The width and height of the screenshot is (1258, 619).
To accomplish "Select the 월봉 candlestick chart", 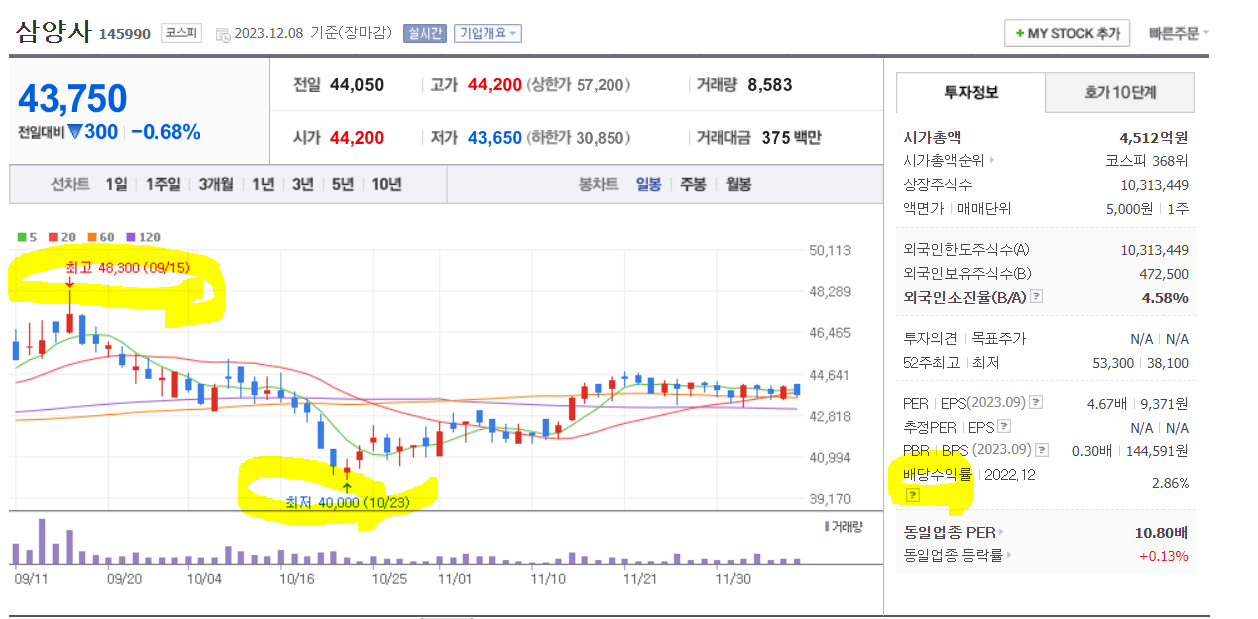I will tap(739, 184).
